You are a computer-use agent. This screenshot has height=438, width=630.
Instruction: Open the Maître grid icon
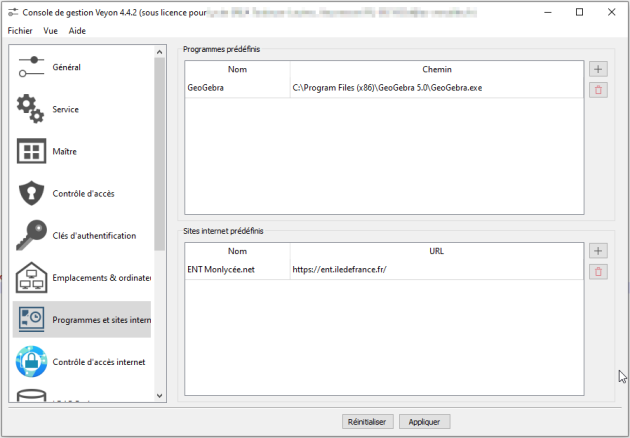click(x=31, y=151)
